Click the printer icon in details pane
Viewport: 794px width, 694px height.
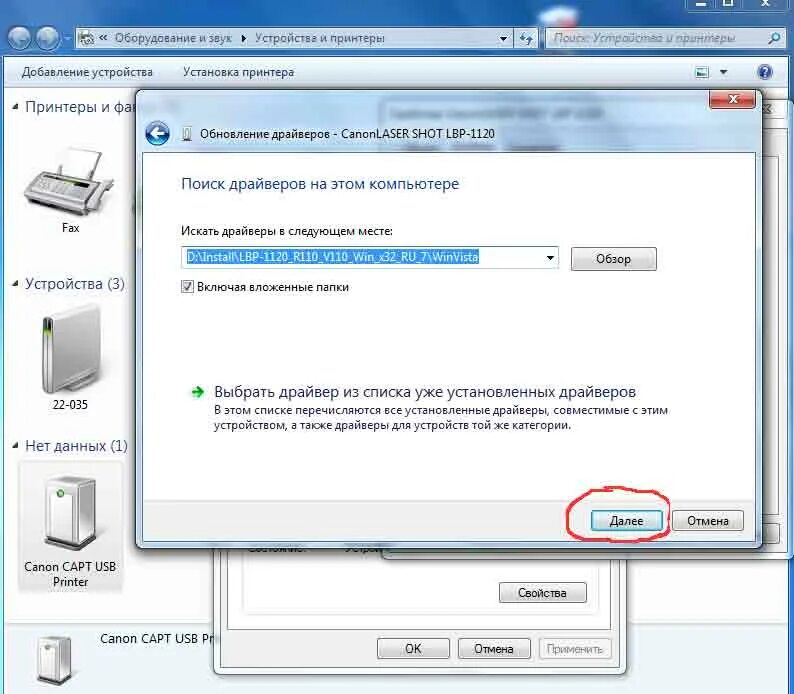click(54, 661)
